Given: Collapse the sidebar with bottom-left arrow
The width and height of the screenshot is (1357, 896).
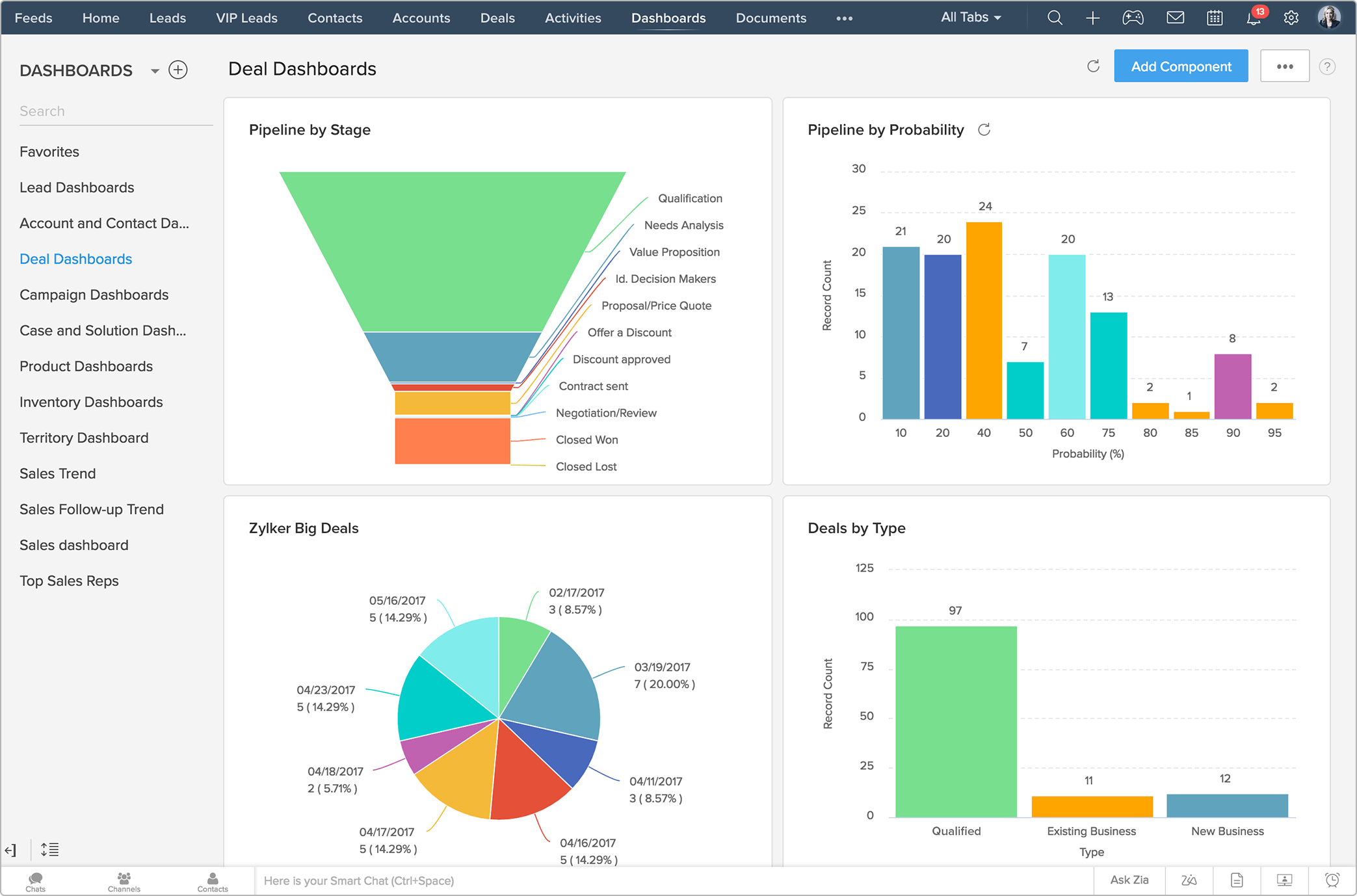Looking at the screenshot, I should (11, 850).
